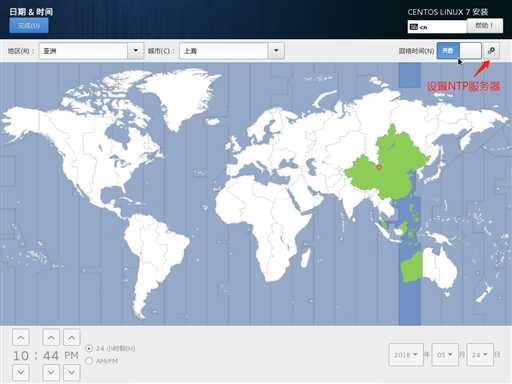Expand the city dropdown showing 上海

click(232, 51)
